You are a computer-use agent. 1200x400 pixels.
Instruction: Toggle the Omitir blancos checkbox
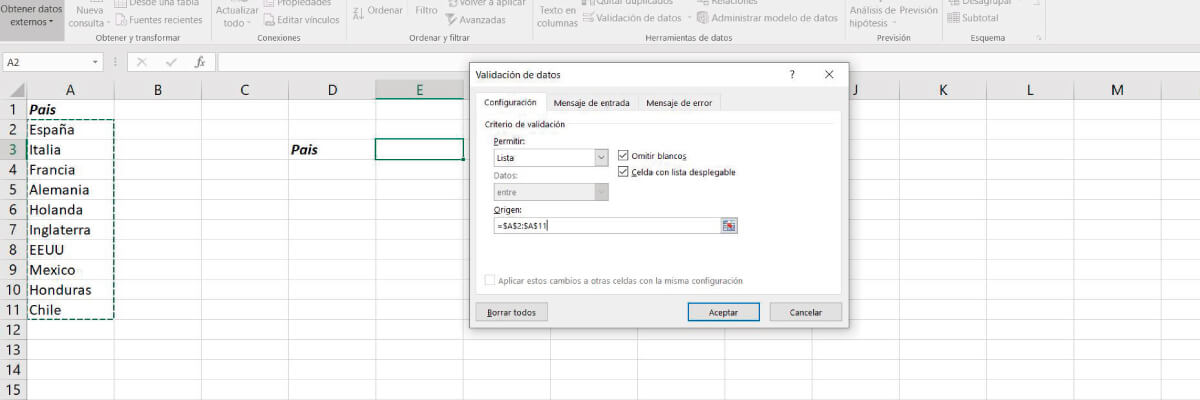[x=625, y=156]
